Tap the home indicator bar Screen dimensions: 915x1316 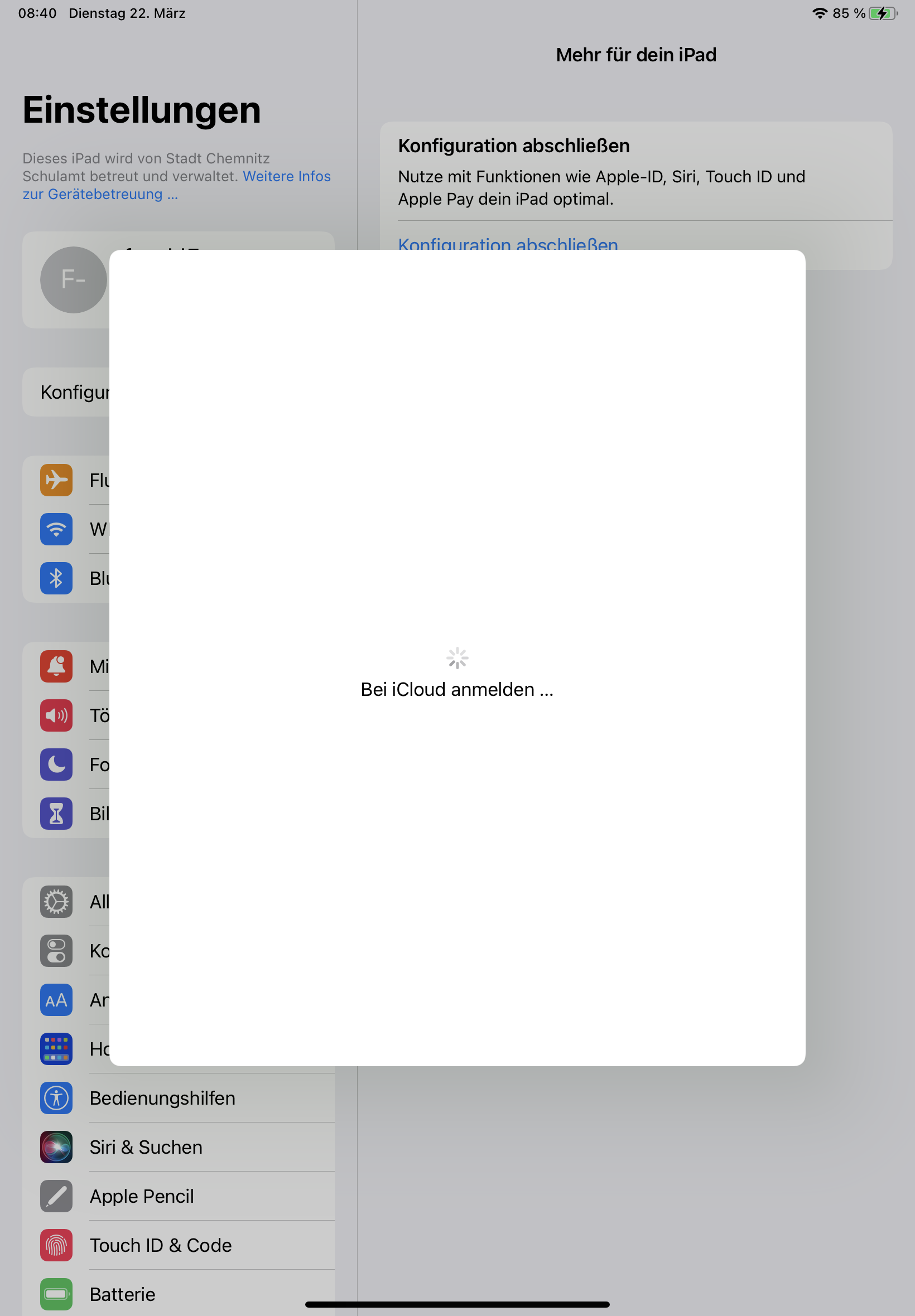tap(458, 1304)
